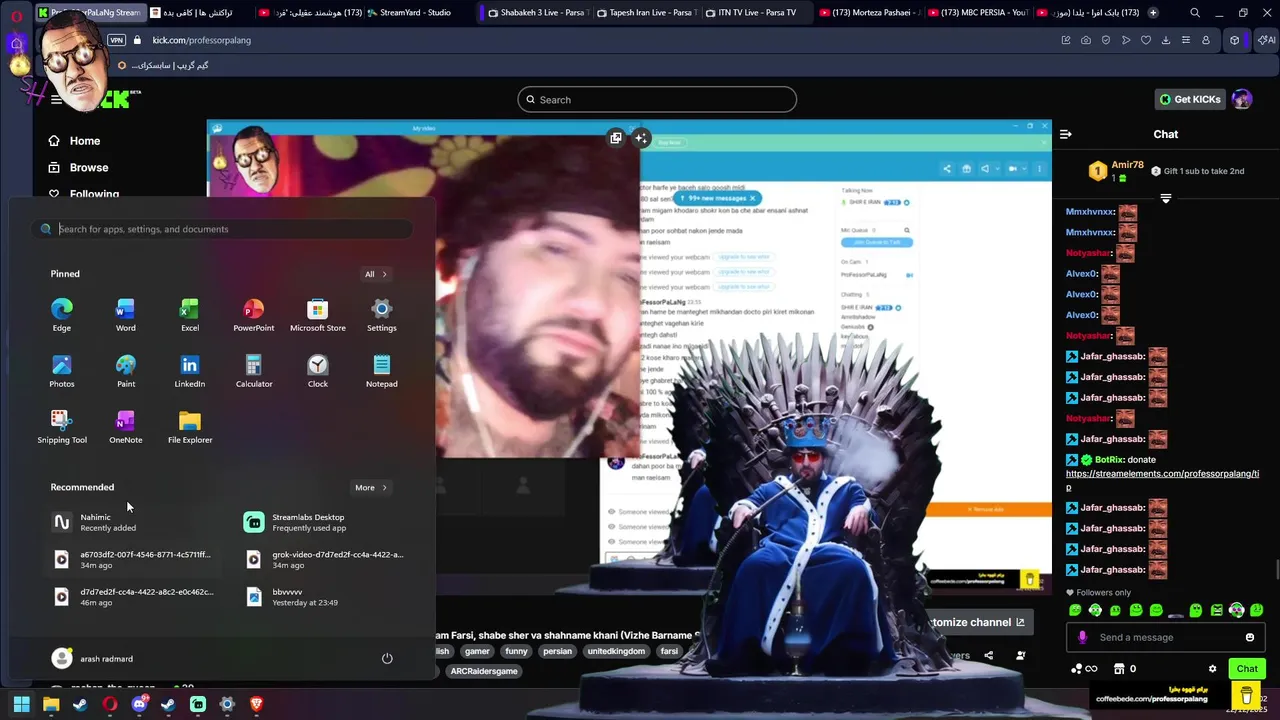The width and height of the screenshot is (1280, 720).
Task: Click the browser tab search icon
Action: pos(1195,13)
